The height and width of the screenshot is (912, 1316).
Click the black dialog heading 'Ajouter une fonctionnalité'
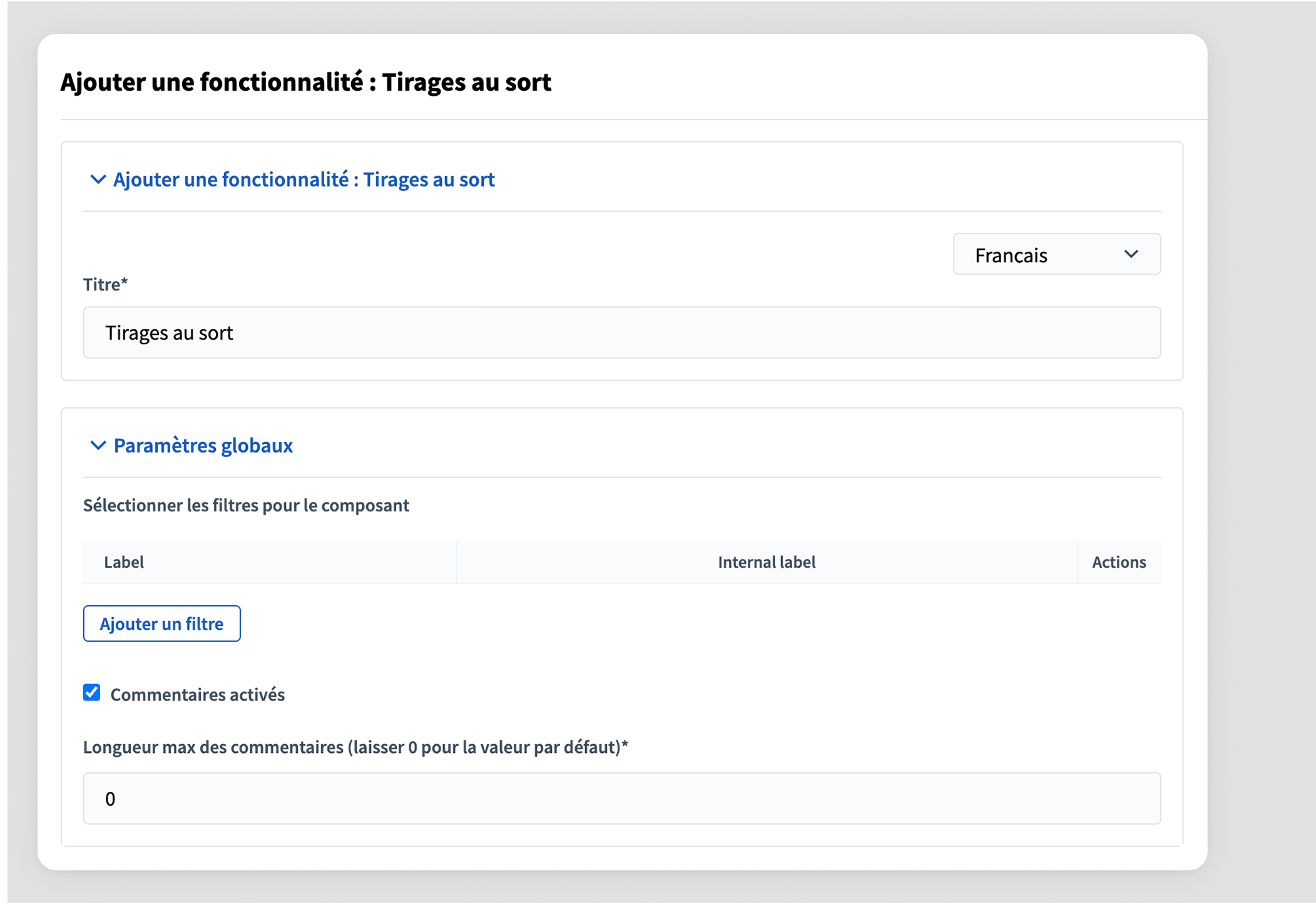coord(305,82)
